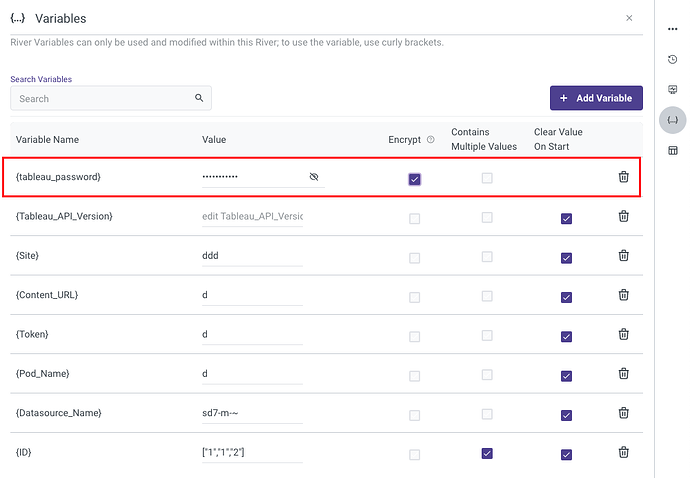
Task: Click the Add Variable button
Action: 596,98
